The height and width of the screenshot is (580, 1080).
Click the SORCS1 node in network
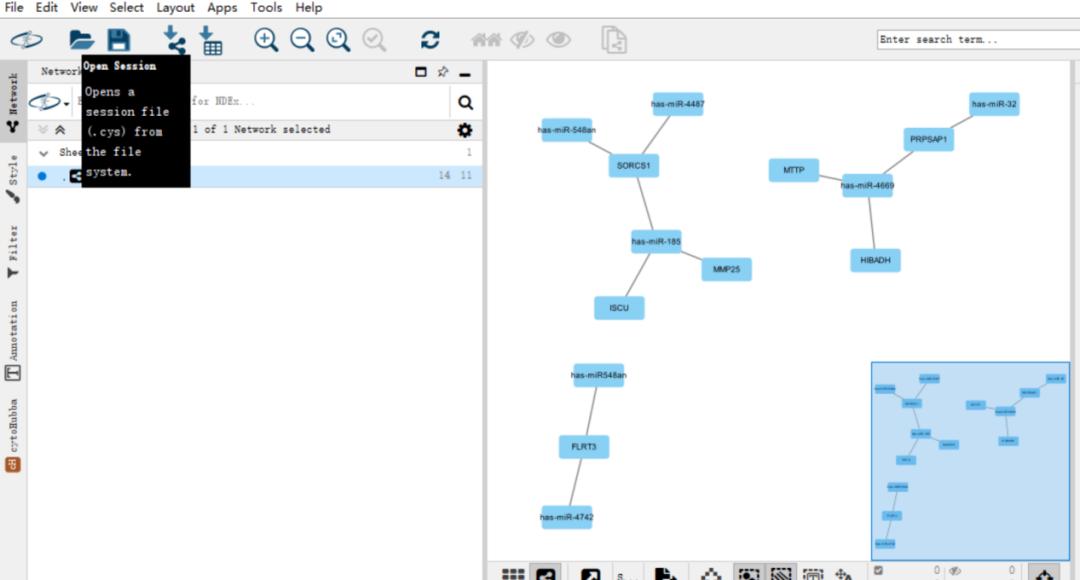coord(633,165)
